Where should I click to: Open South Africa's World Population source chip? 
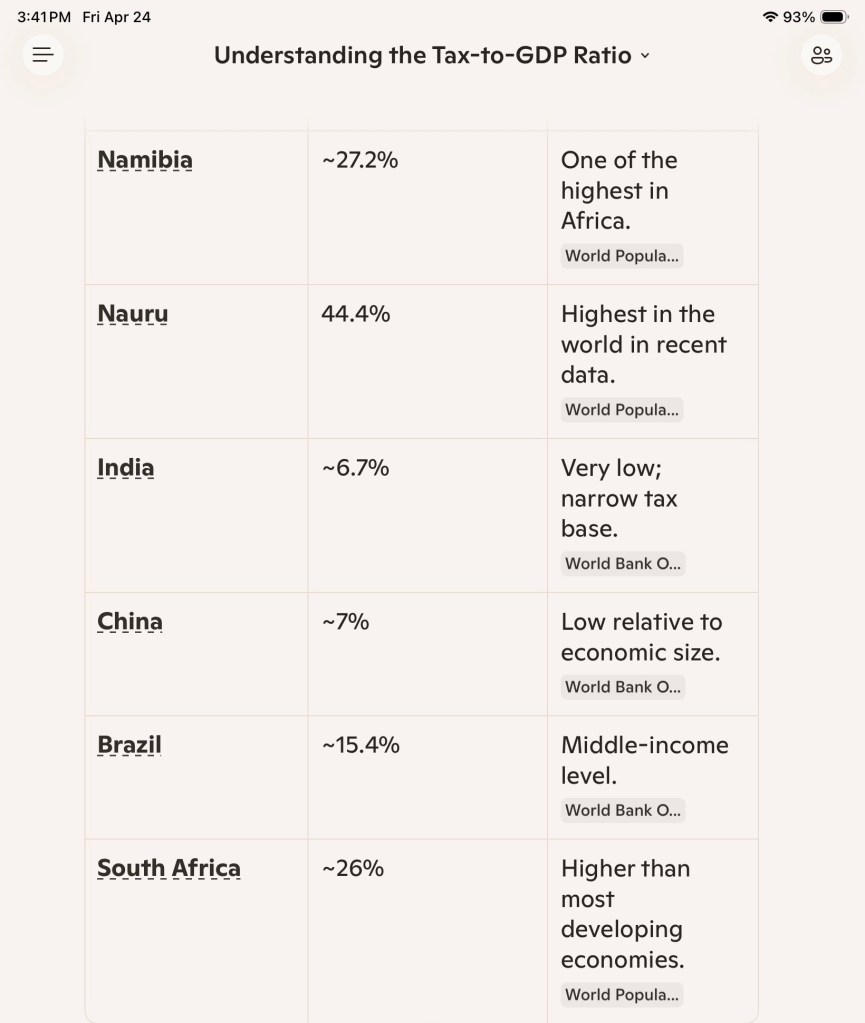[x=622, y=995]
